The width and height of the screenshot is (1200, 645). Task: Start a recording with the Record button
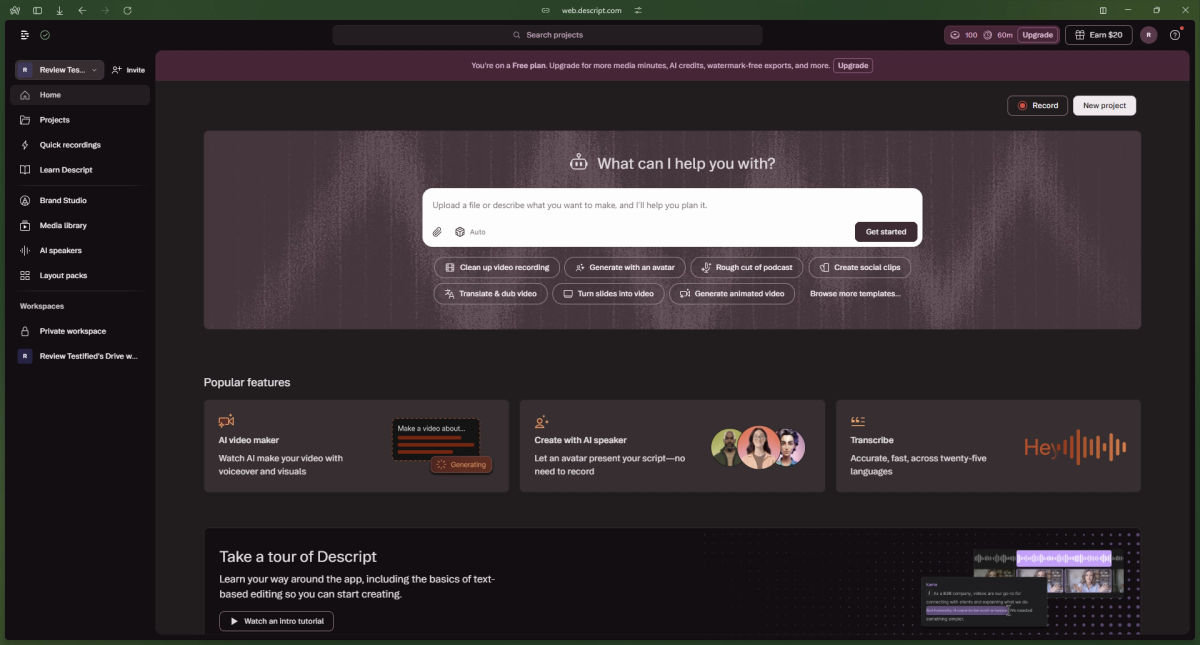point(1037,105)
